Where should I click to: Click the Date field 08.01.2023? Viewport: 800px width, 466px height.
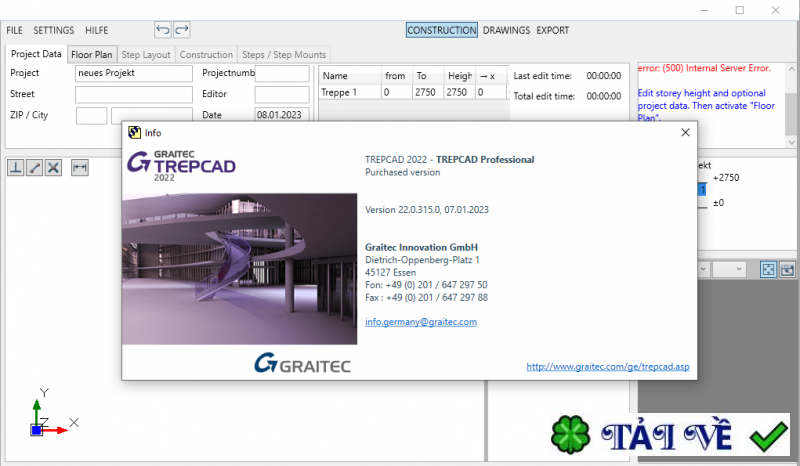coord(282,115)
